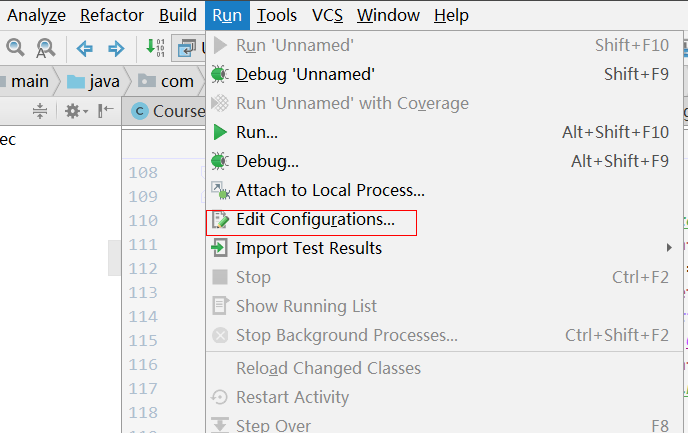Open the Tools menu
This screenshot has width=688, height=433.
(x=276, y=15)
